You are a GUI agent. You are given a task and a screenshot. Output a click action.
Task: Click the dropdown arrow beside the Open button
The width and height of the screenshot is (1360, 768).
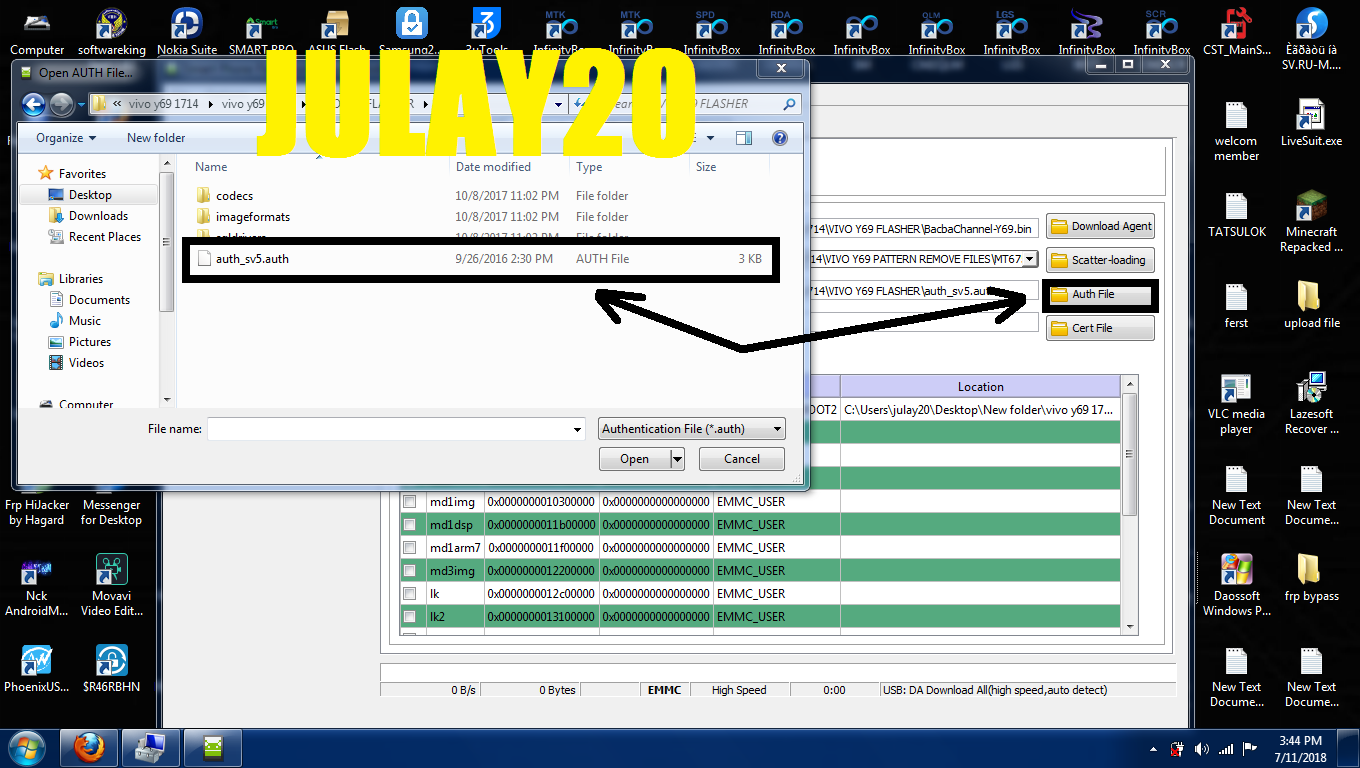pos(677,459)
